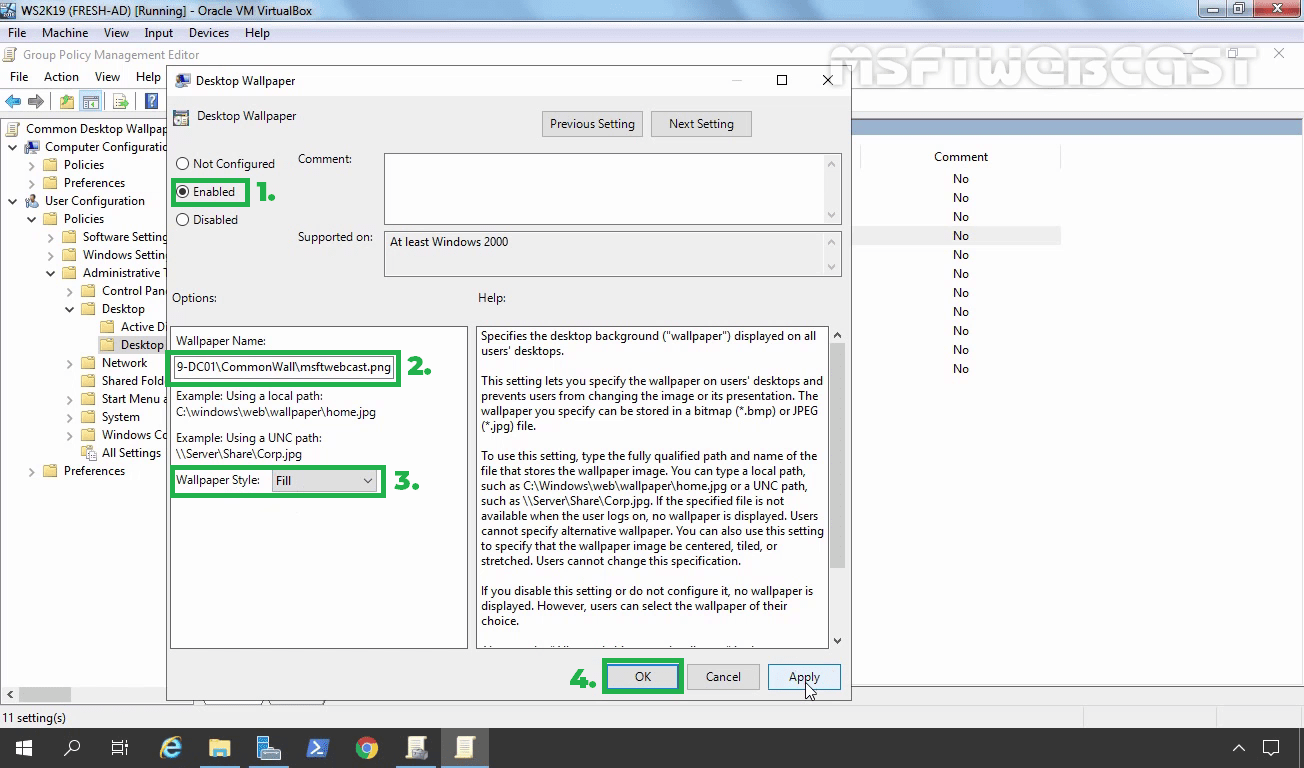1304x768 pixels.
Task: Open the Action menu
Action: click(60, 76)
